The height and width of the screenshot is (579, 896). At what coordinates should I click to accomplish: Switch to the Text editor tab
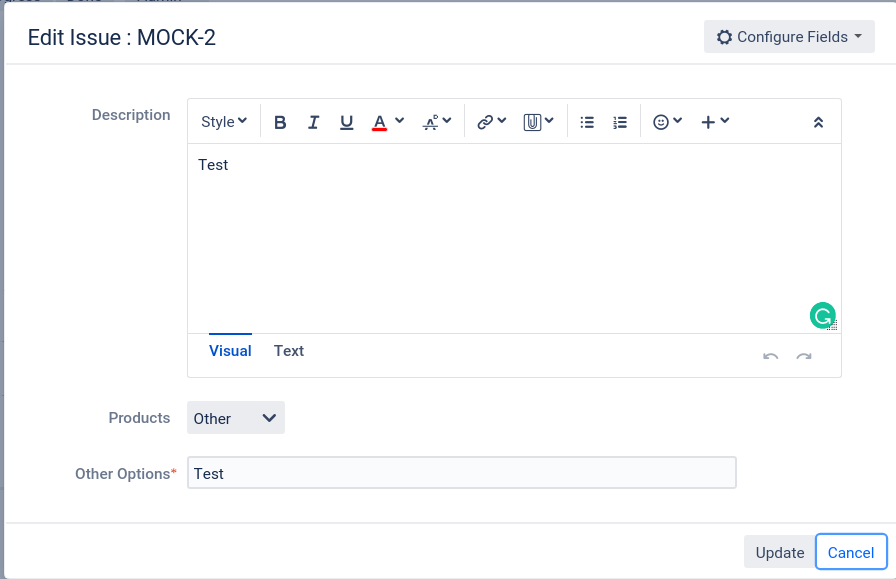click(289, 351)
